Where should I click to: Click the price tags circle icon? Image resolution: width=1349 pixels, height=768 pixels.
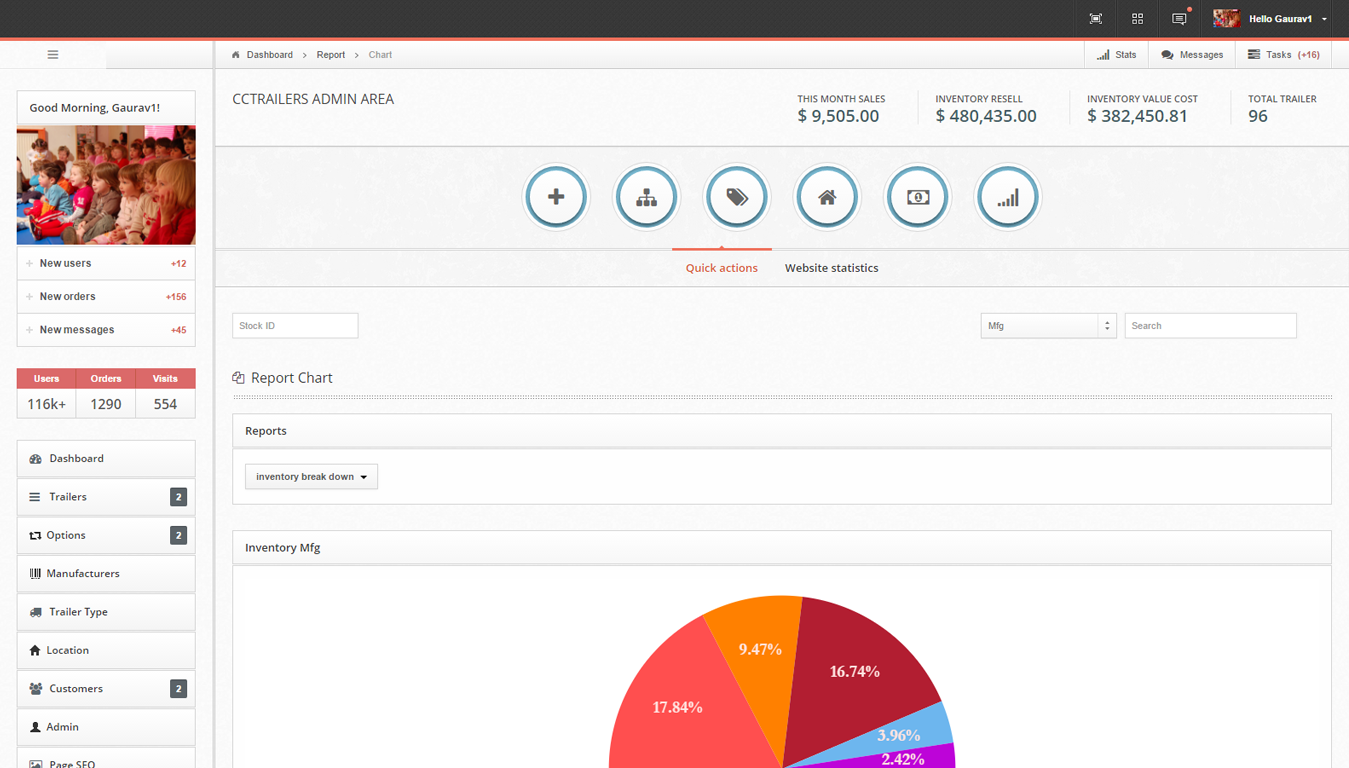click(737, 197)
